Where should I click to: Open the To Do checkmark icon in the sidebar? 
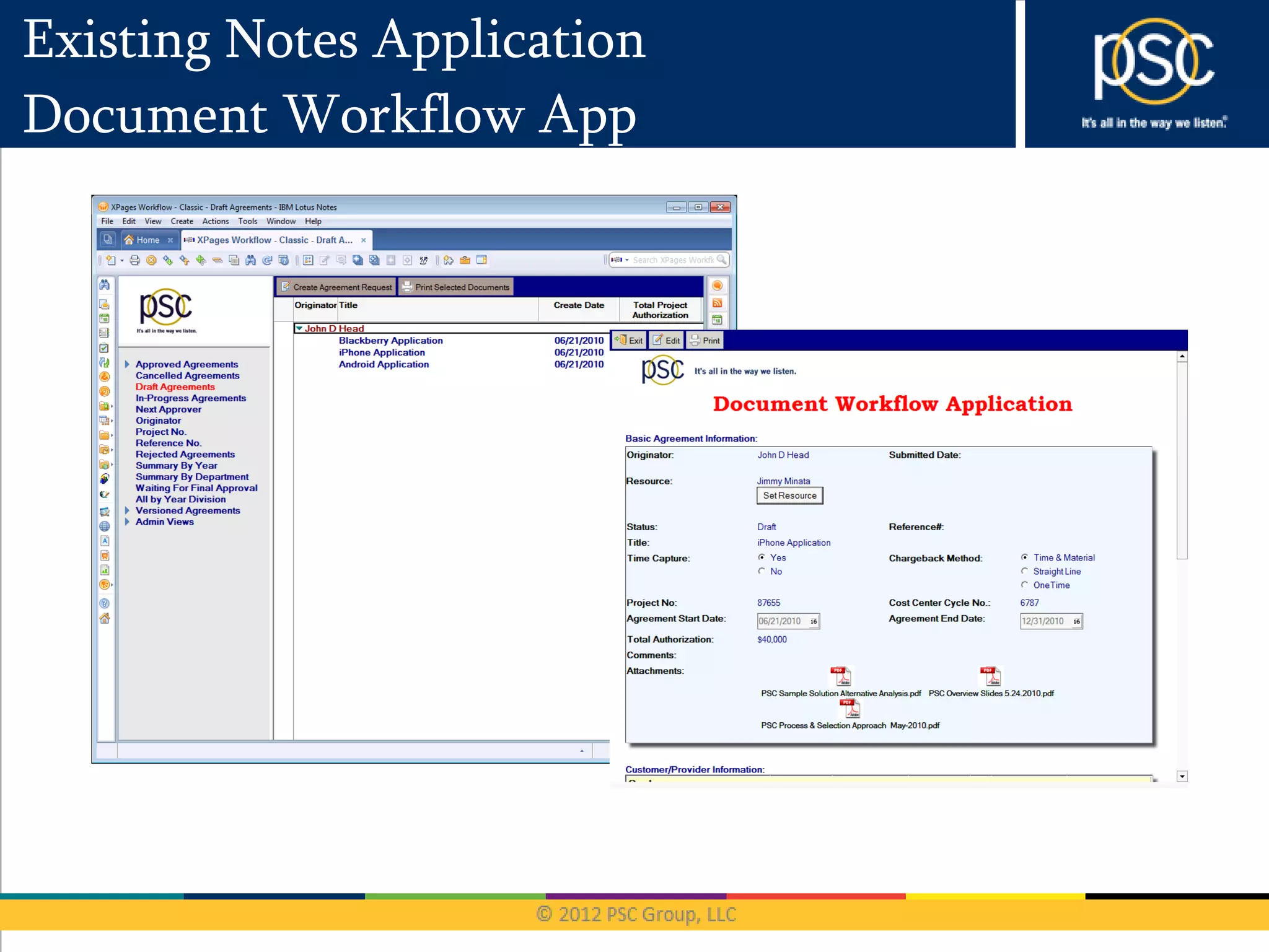point(105,347)
